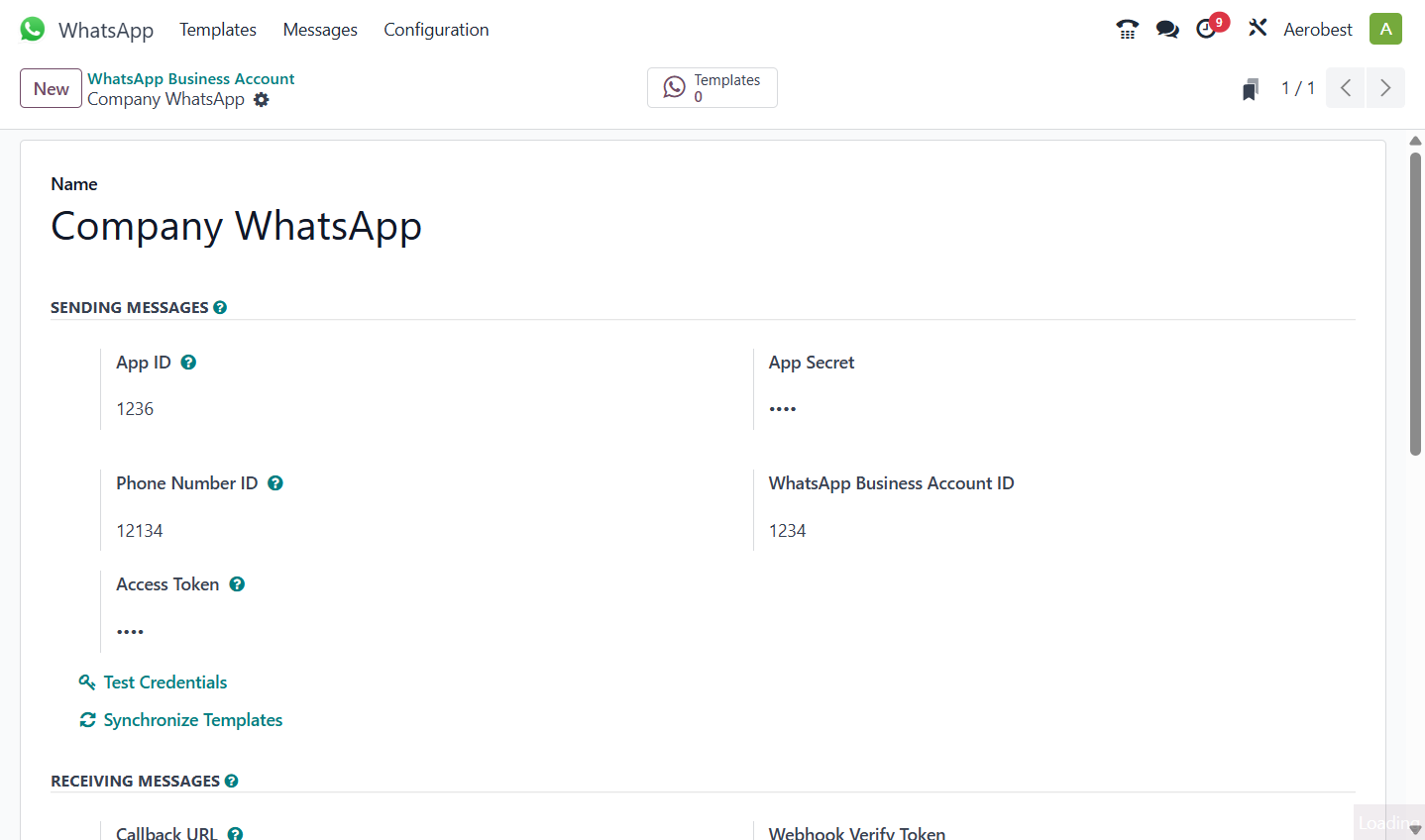Create a New business account record

pyautogui.click(x=51, y=88)
